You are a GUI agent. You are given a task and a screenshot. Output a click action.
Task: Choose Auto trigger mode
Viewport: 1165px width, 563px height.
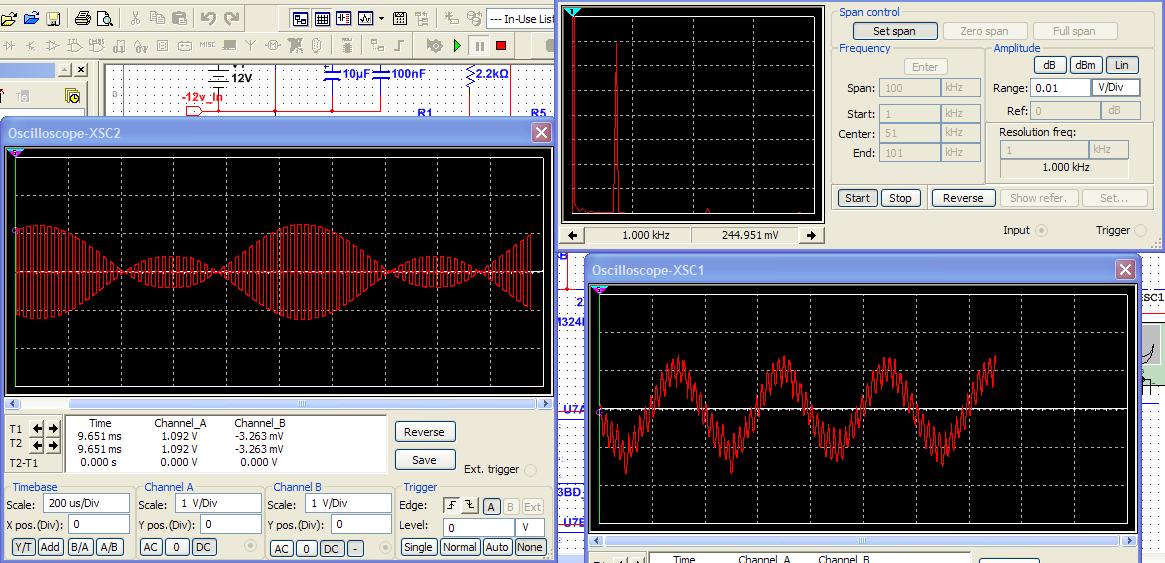[497, 547]
